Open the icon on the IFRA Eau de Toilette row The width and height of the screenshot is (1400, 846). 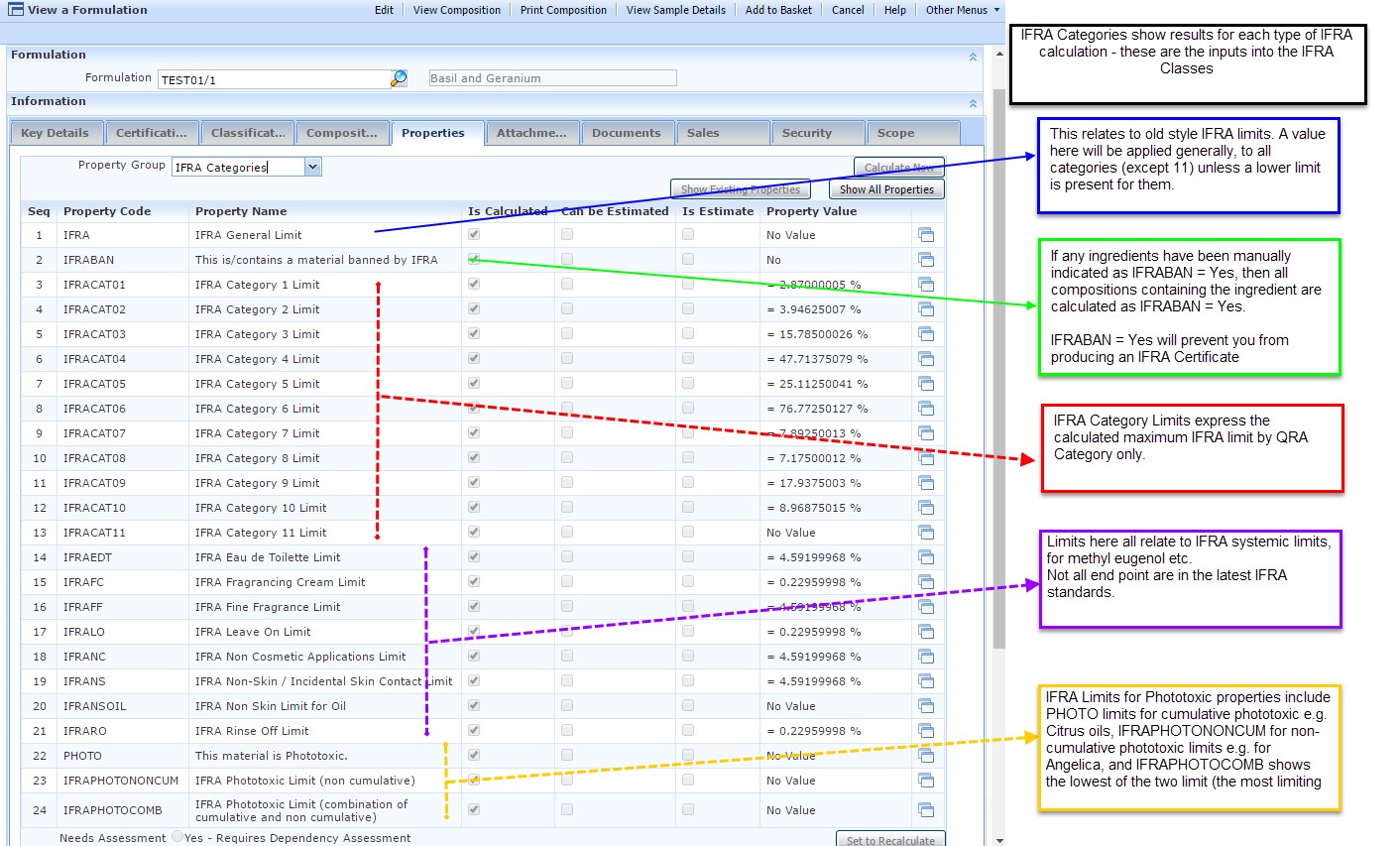coord(927,557)
